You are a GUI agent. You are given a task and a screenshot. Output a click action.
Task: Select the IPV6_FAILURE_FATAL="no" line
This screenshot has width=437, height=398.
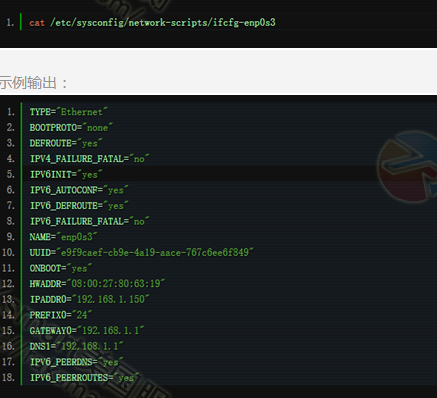pyautogui.click(x=89, y=221)
